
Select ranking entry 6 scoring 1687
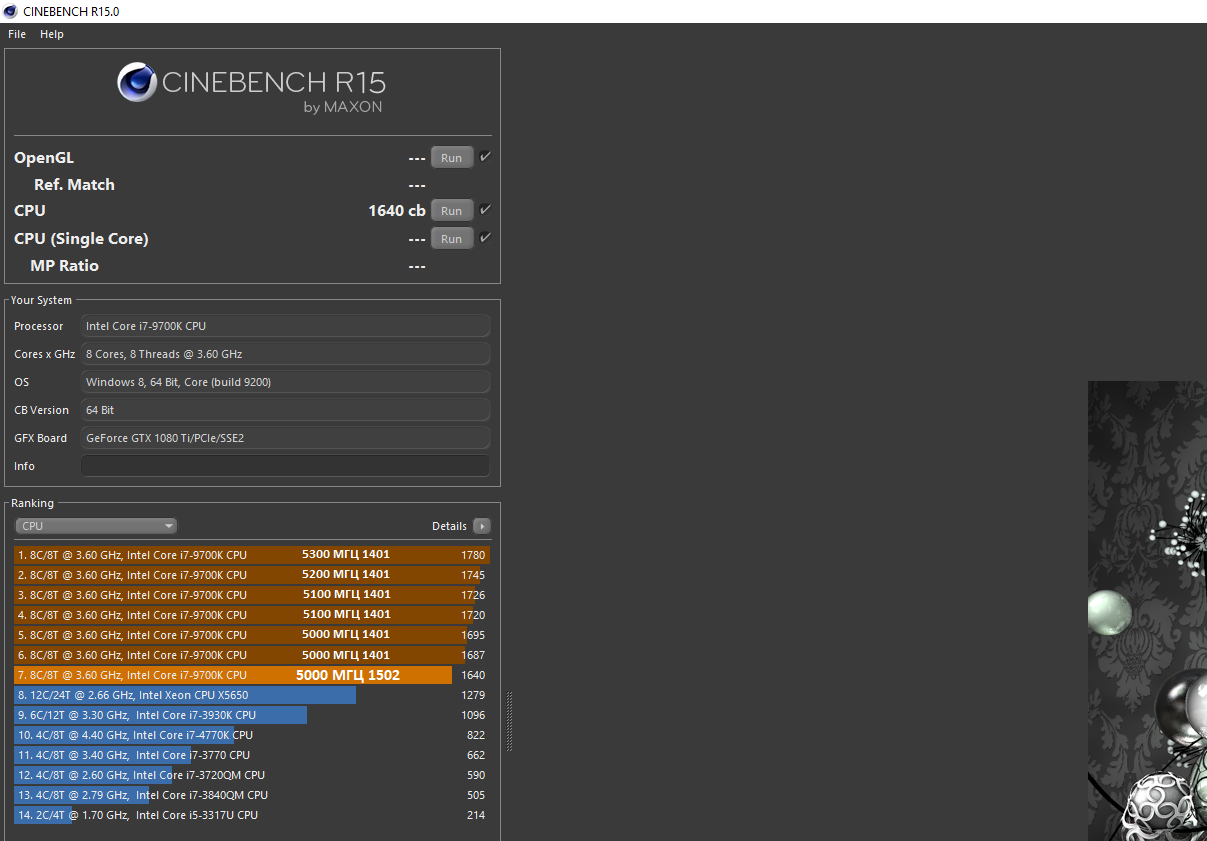pos(252,655)
